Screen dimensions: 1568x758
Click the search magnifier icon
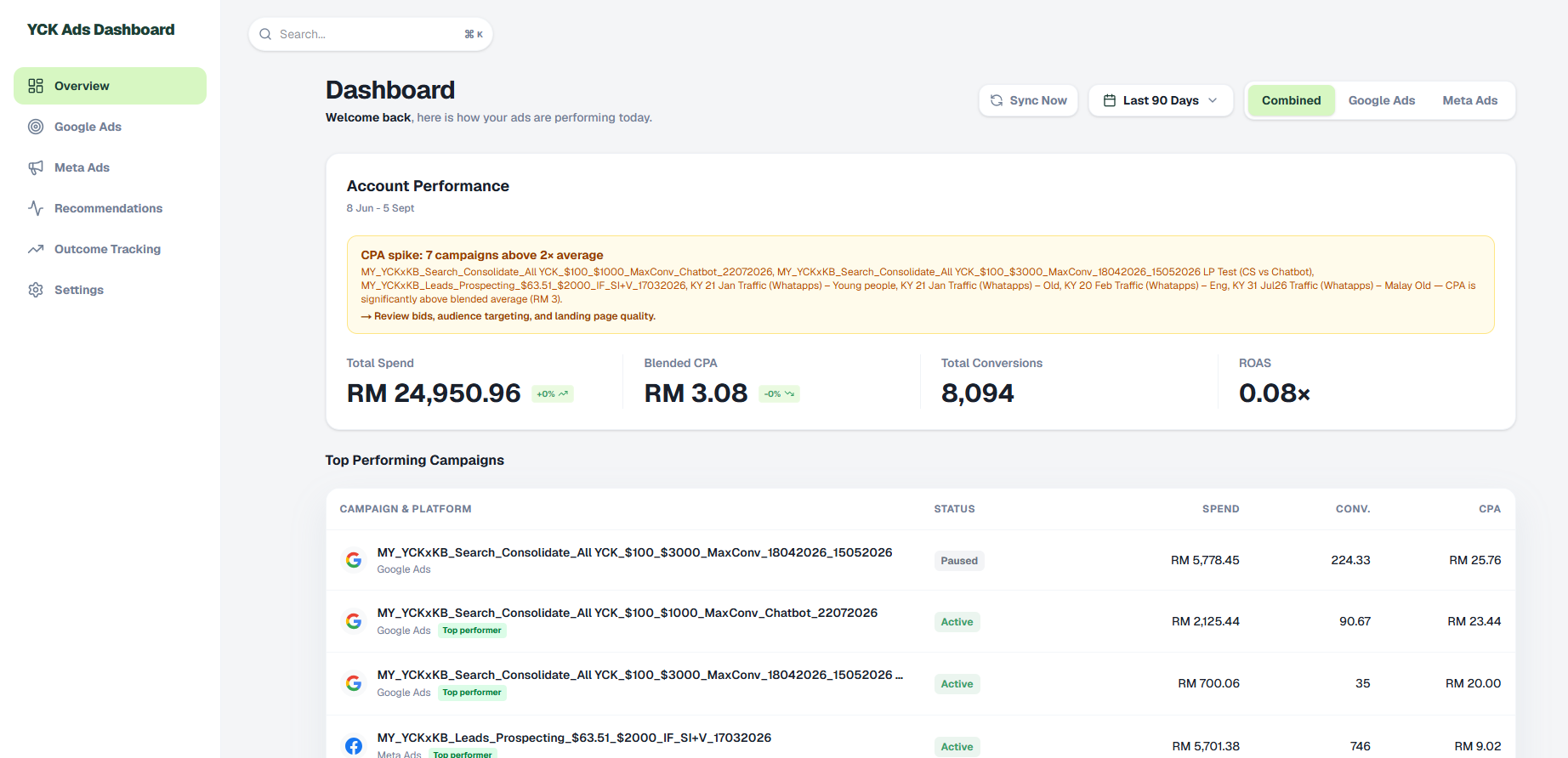(x=265, y=34)
